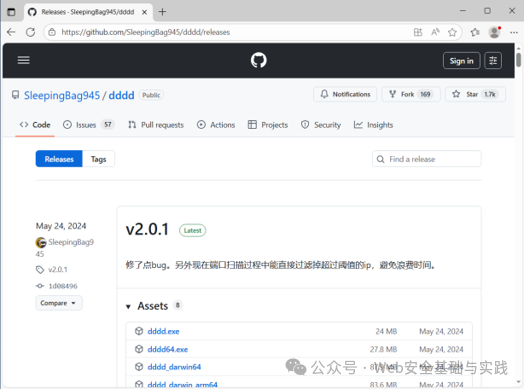Reload the page with the refresh icon

pos(30,32)
